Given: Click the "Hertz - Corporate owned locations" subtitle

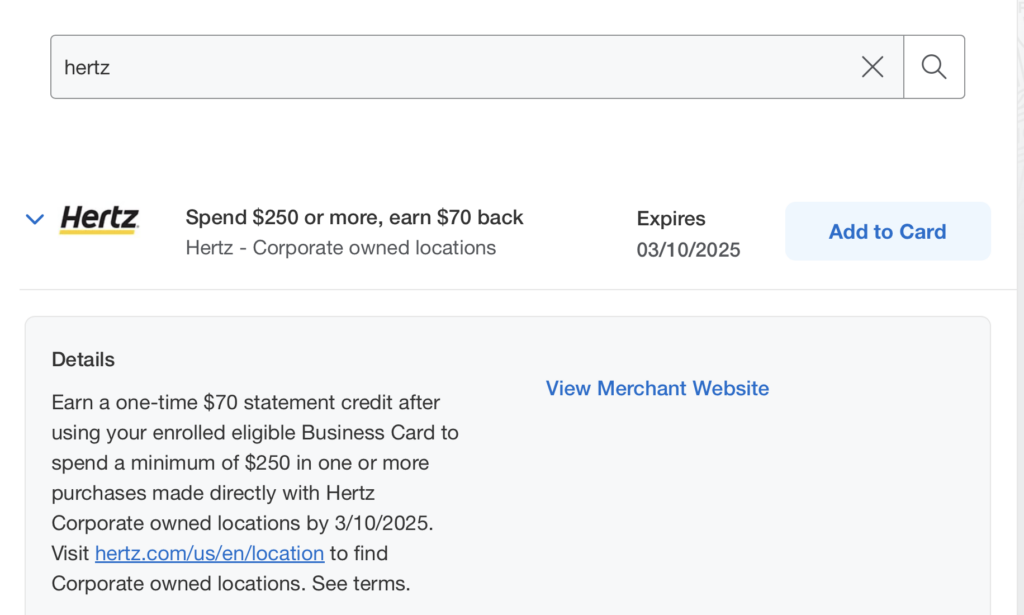Looking at the screenshot, I should [341, 248].
